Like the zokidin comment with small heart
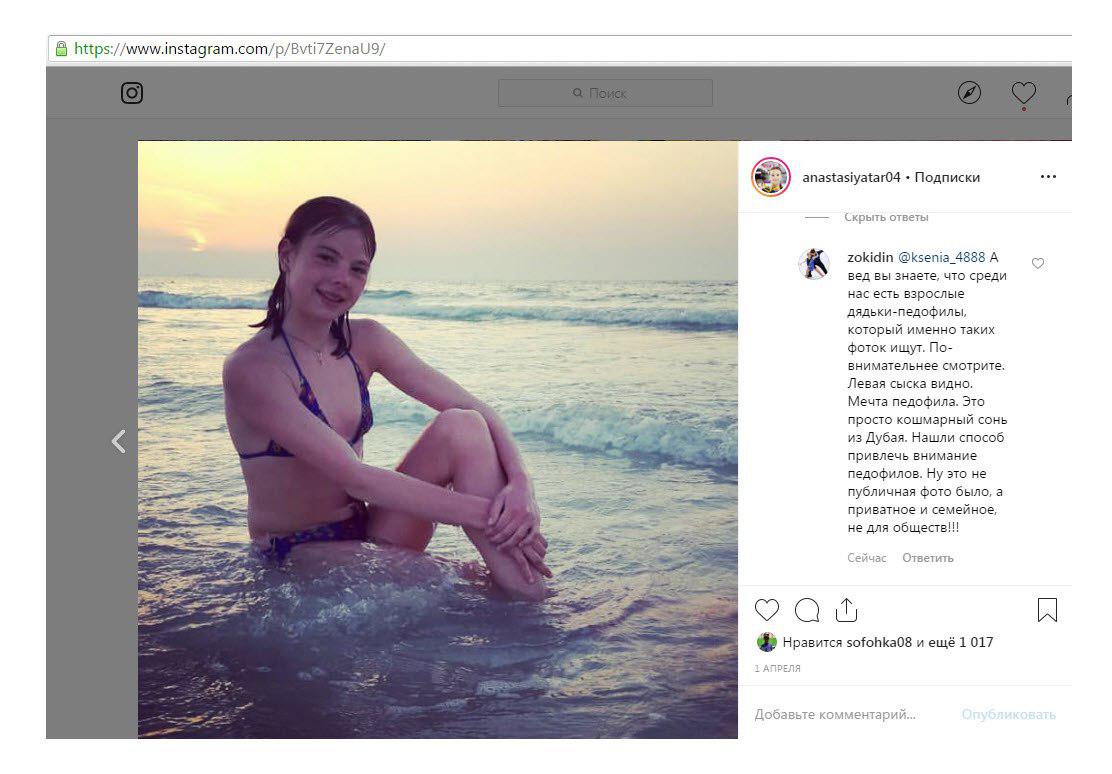Screen dimensions: 1112x774 (1038, 263)
